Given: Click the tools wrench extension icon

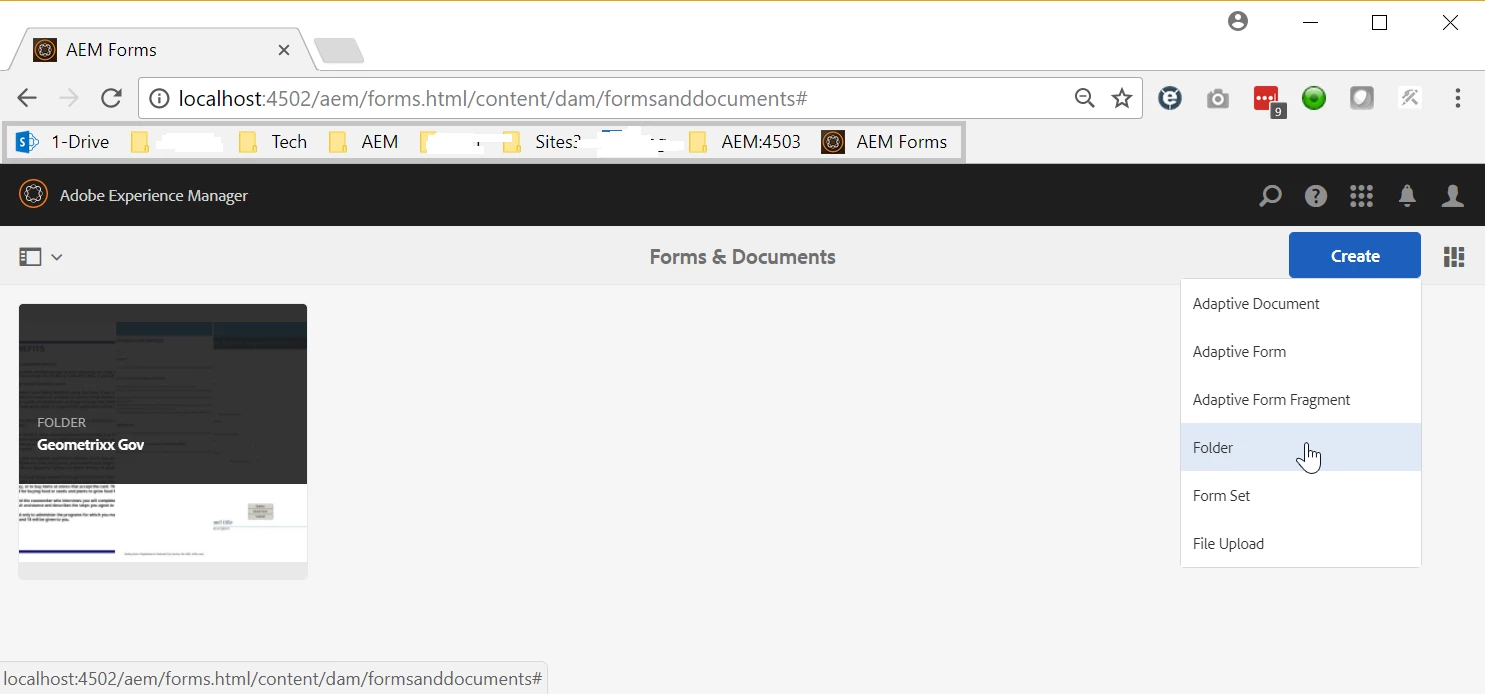Looking at the screenshot, I should tap(1410, 98).
